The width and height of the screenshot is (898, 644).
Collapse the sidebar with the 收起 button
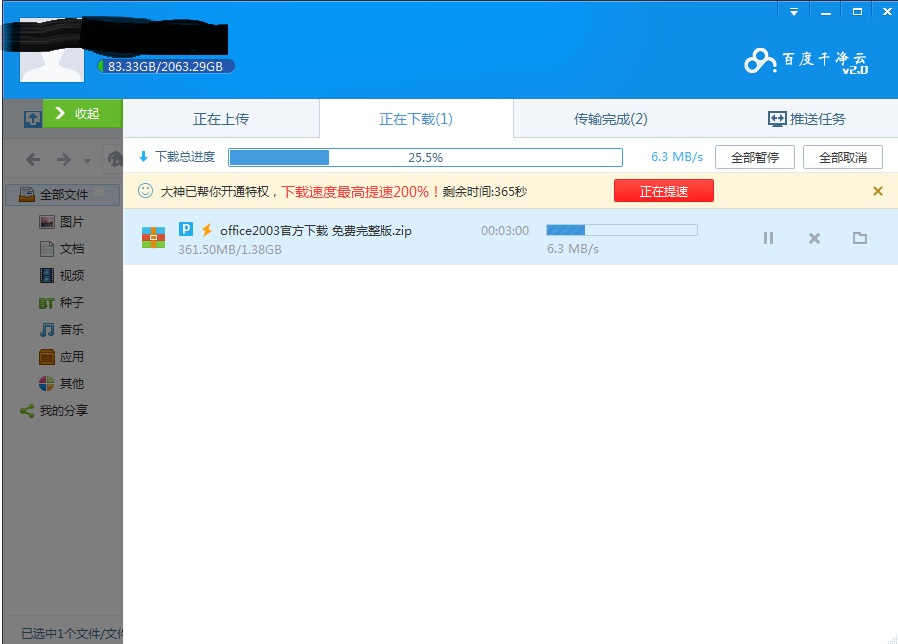coord(83,113)
